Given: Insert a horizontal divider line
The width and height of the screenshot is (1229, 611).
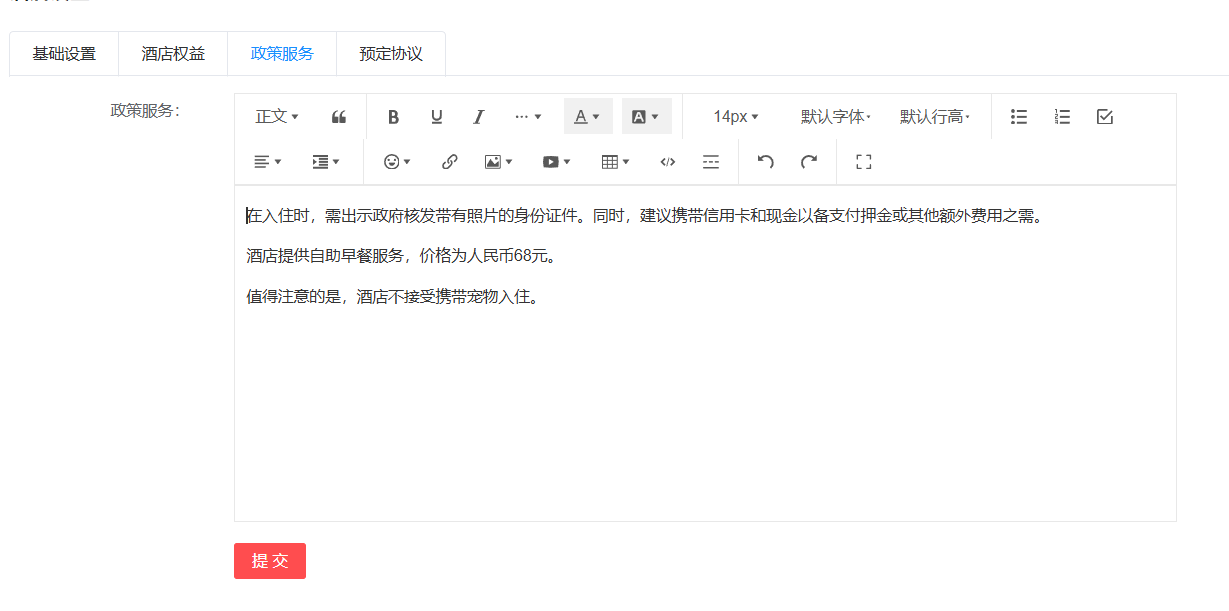Looking at the screenshot, I should tap(711, 162).
